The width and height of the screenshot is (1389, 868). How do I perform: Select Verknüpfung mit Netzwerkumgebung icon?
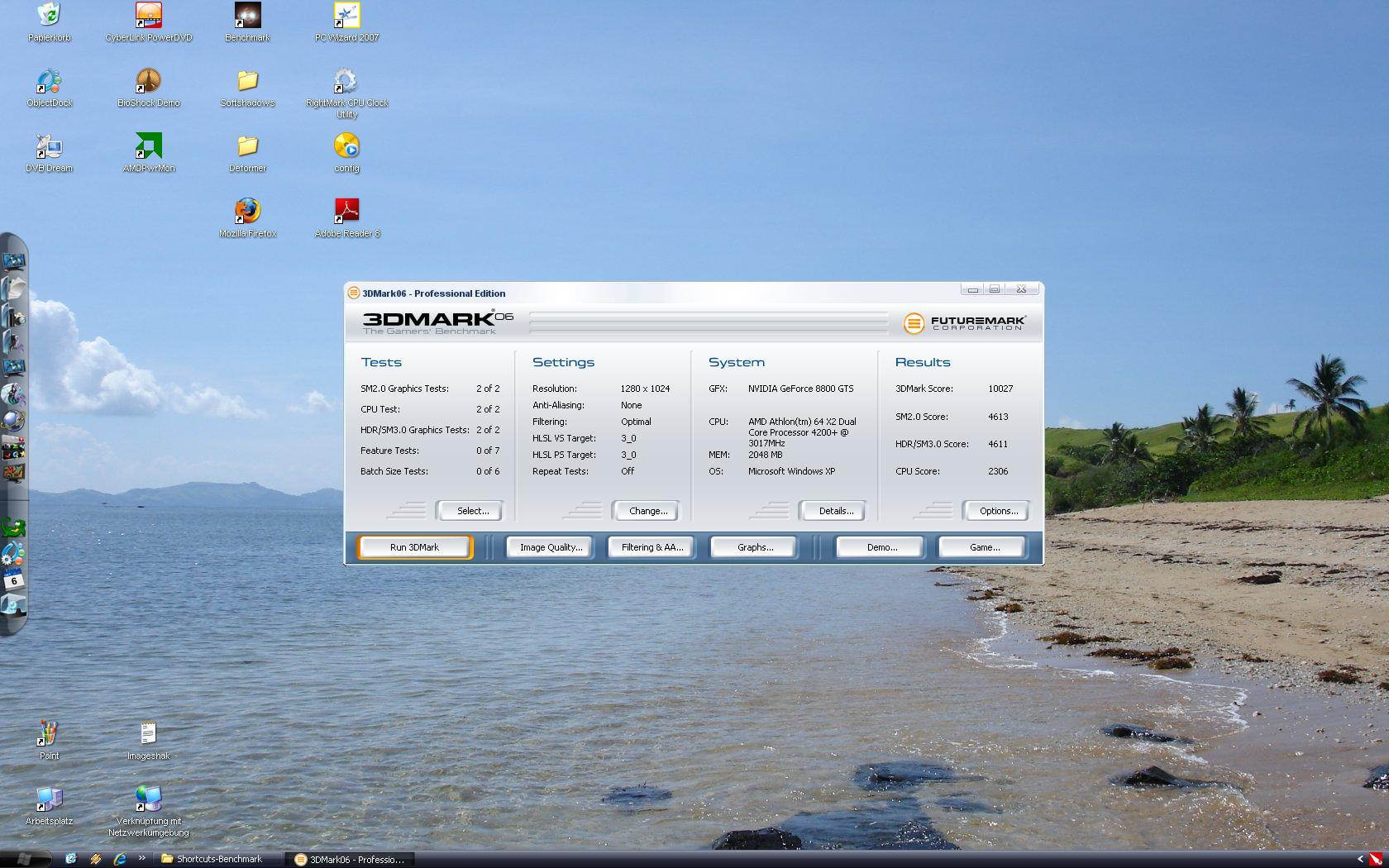[x=149, y=811]
